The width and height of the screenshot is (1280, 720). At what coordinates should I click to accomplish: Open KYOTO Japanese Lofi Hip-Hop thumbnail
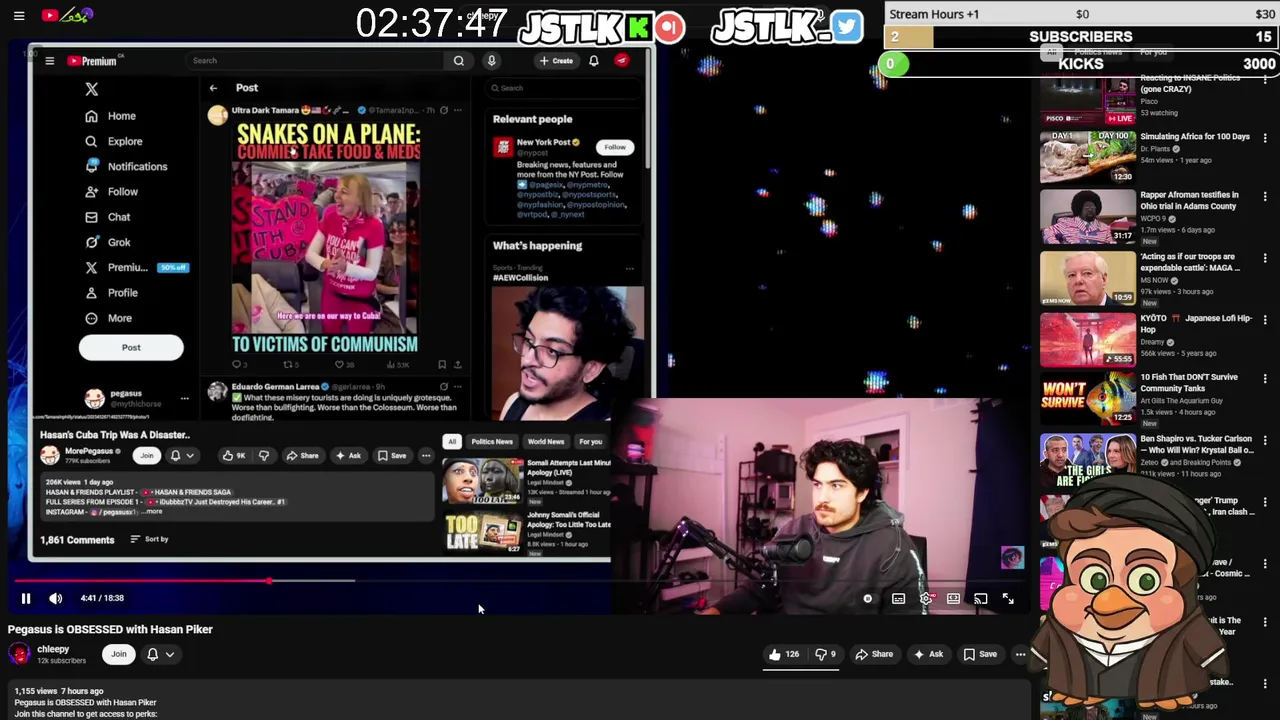1088,339
